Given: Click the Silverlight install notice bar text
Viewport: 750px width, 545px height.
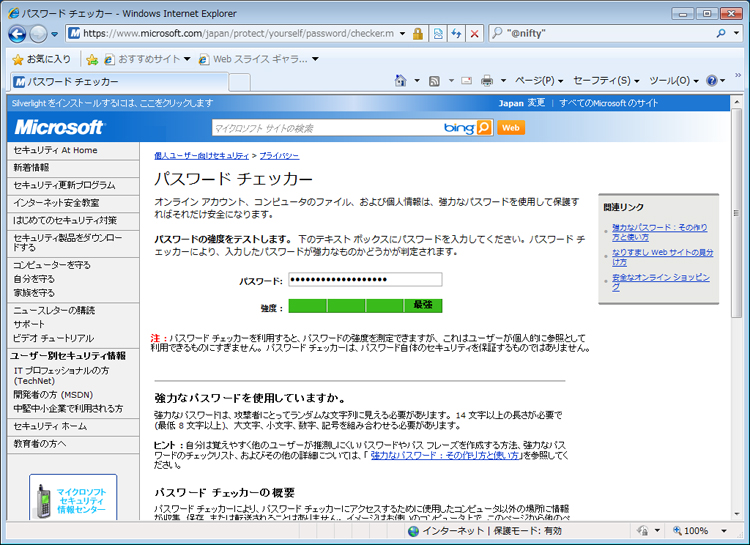Looking at the screenshot, I should (112, 103).
